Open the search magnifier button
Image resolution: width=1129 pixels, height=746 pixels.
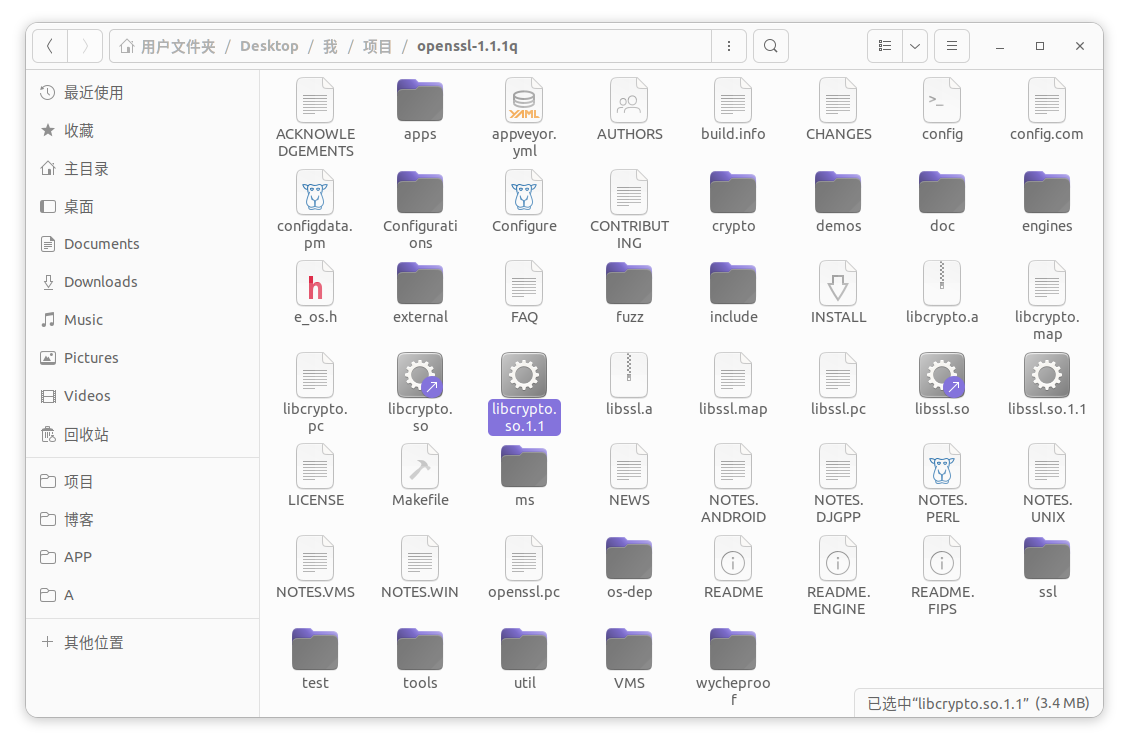point(770,46)
